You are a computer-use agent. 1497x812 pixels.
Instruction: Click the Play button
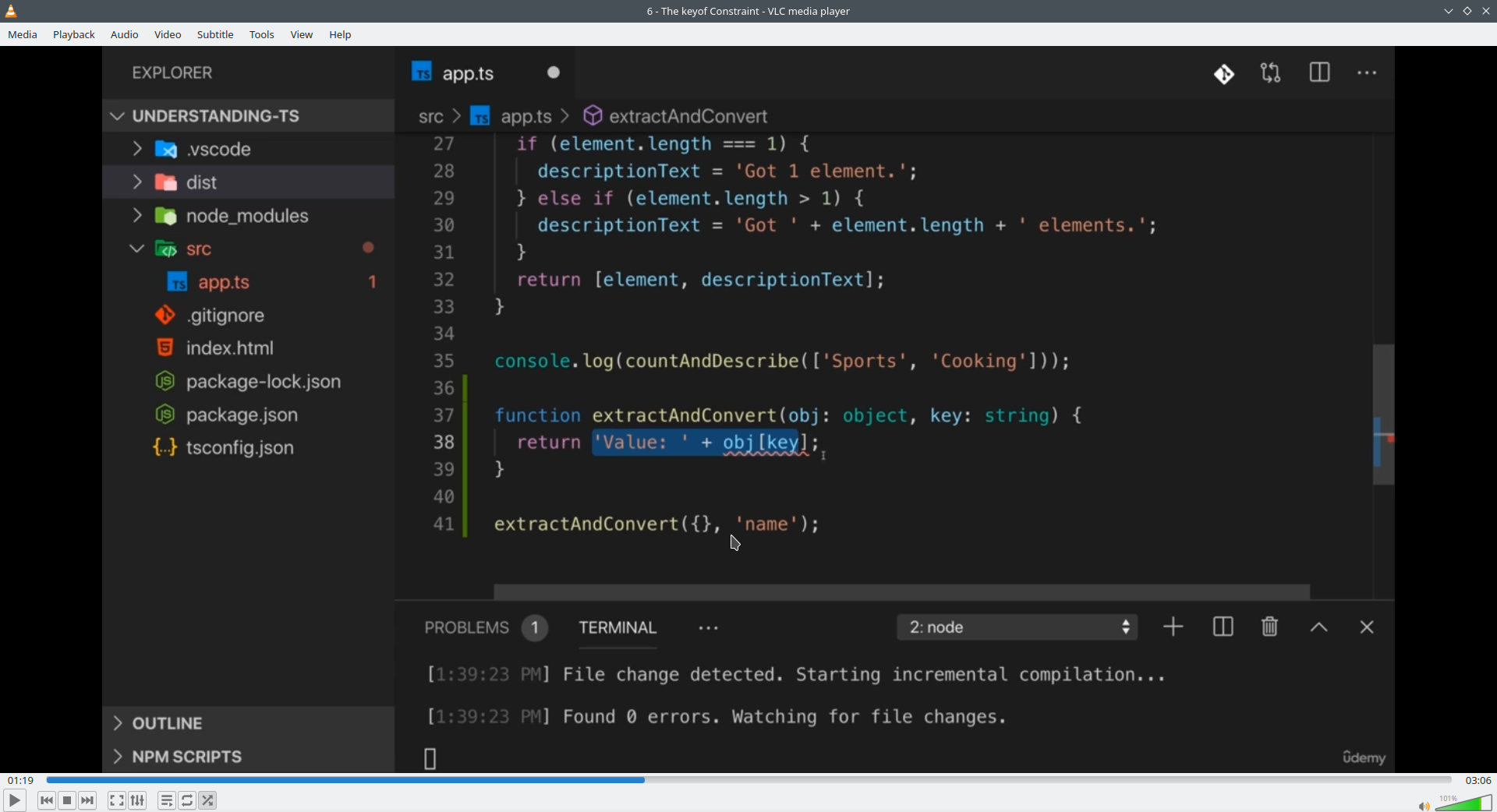(x=14, y=800)
